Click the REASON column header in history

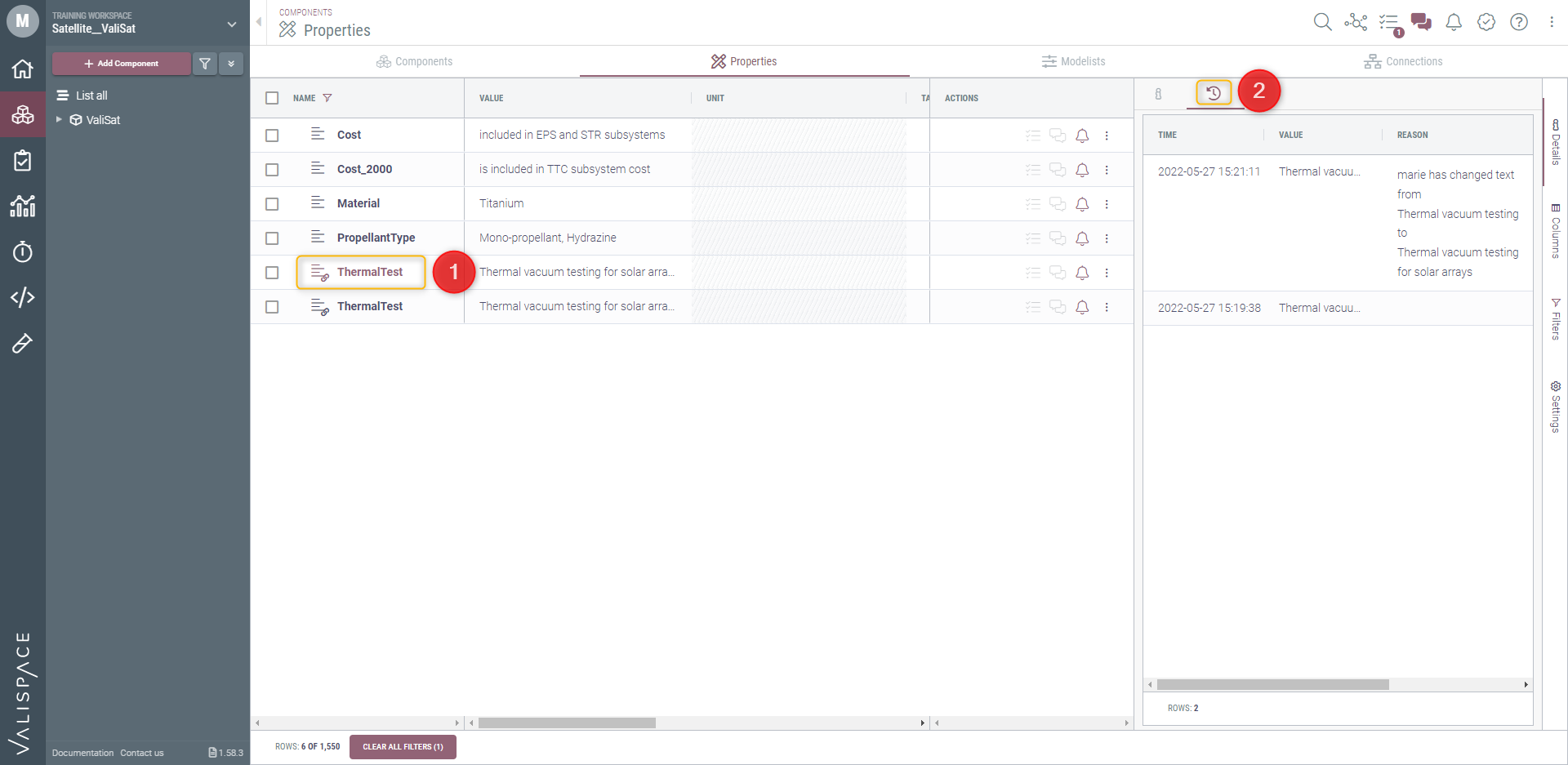(1412, 135)
